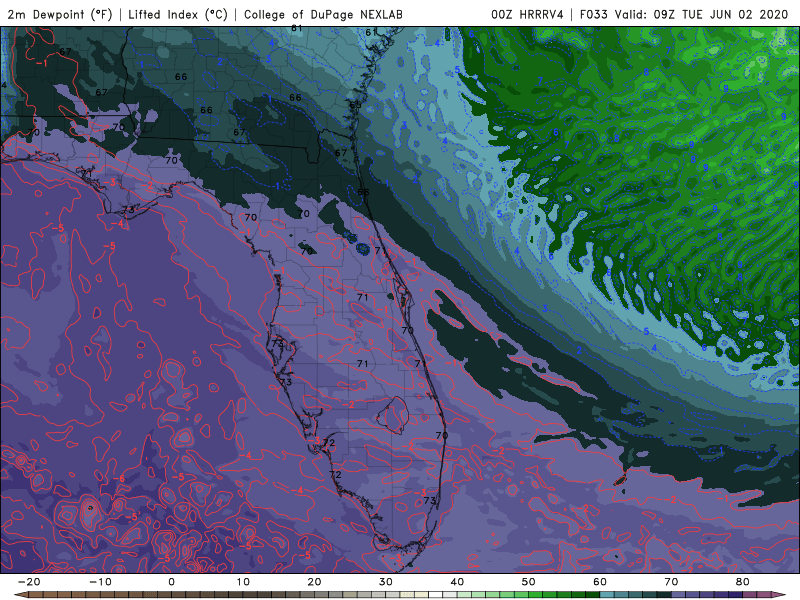This screenshot has height=600, width=800.
Task: Click the "Lifted Index (°C)" title text
Action: [178, 14]
